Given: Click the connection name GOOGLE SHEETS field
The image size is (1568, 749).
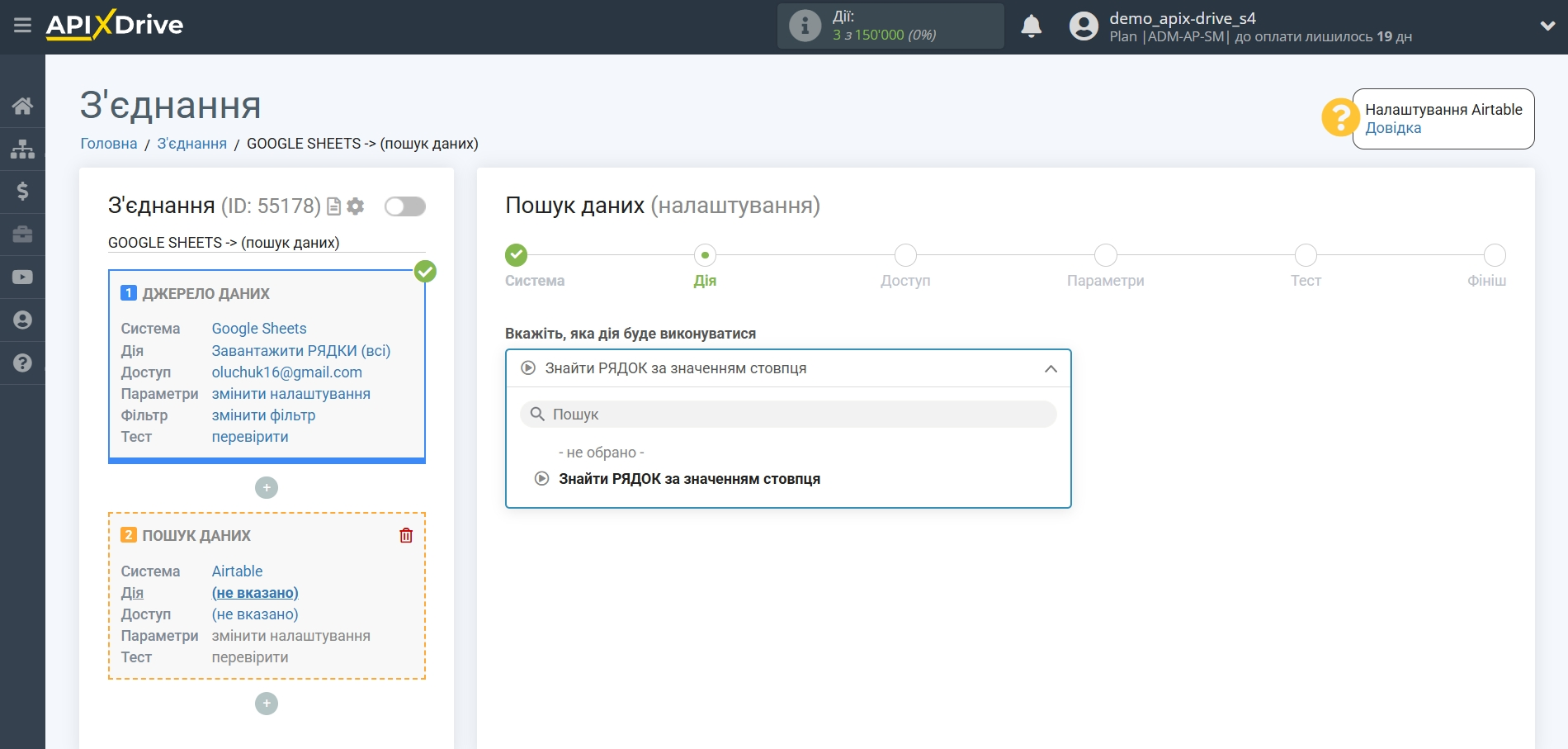Looking at the screenshot, I should tap(267, 243).
